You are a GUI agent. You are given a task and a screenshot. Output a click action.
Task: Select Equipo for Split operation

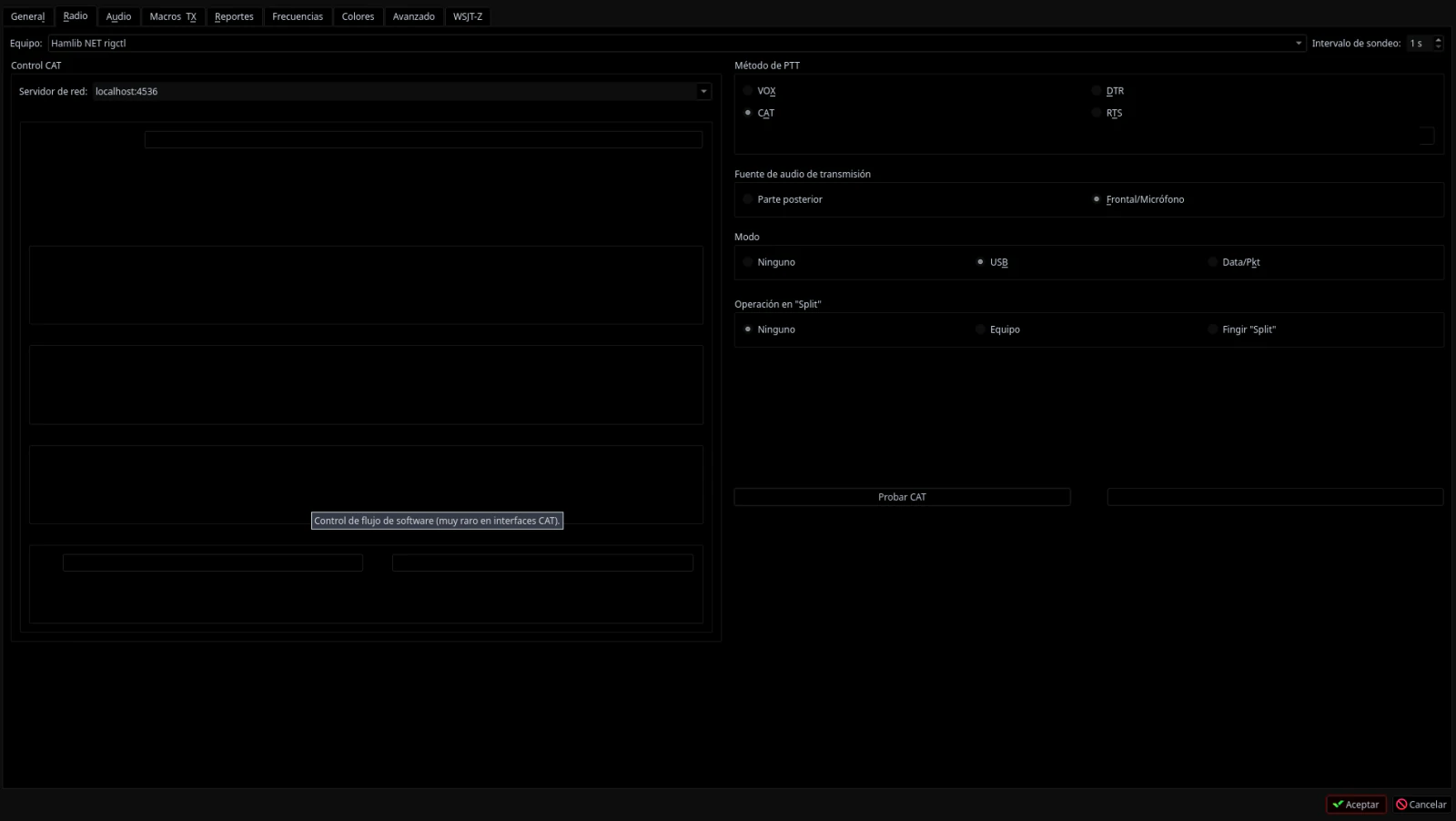997,329
